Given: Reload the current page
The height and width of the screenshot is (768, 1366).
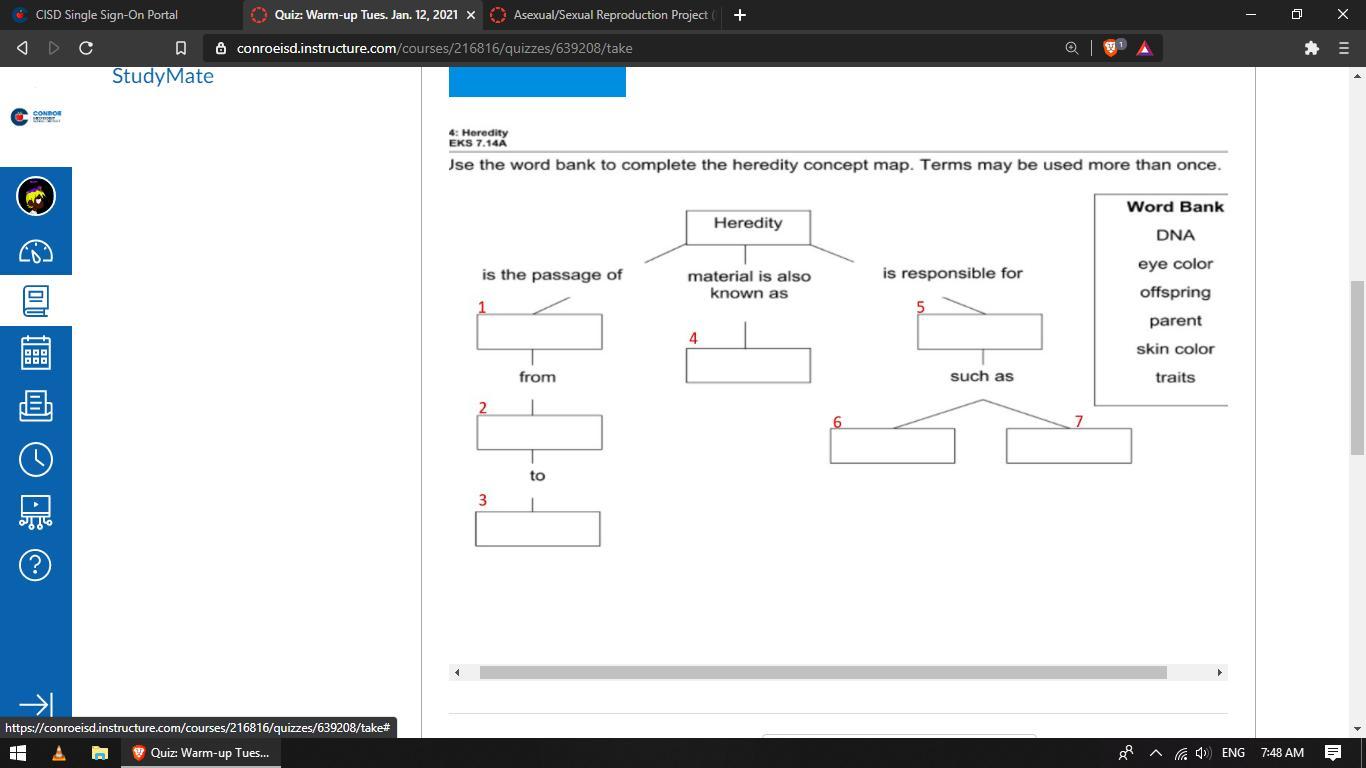Looking at the screenshot, I should coord(86,48).
